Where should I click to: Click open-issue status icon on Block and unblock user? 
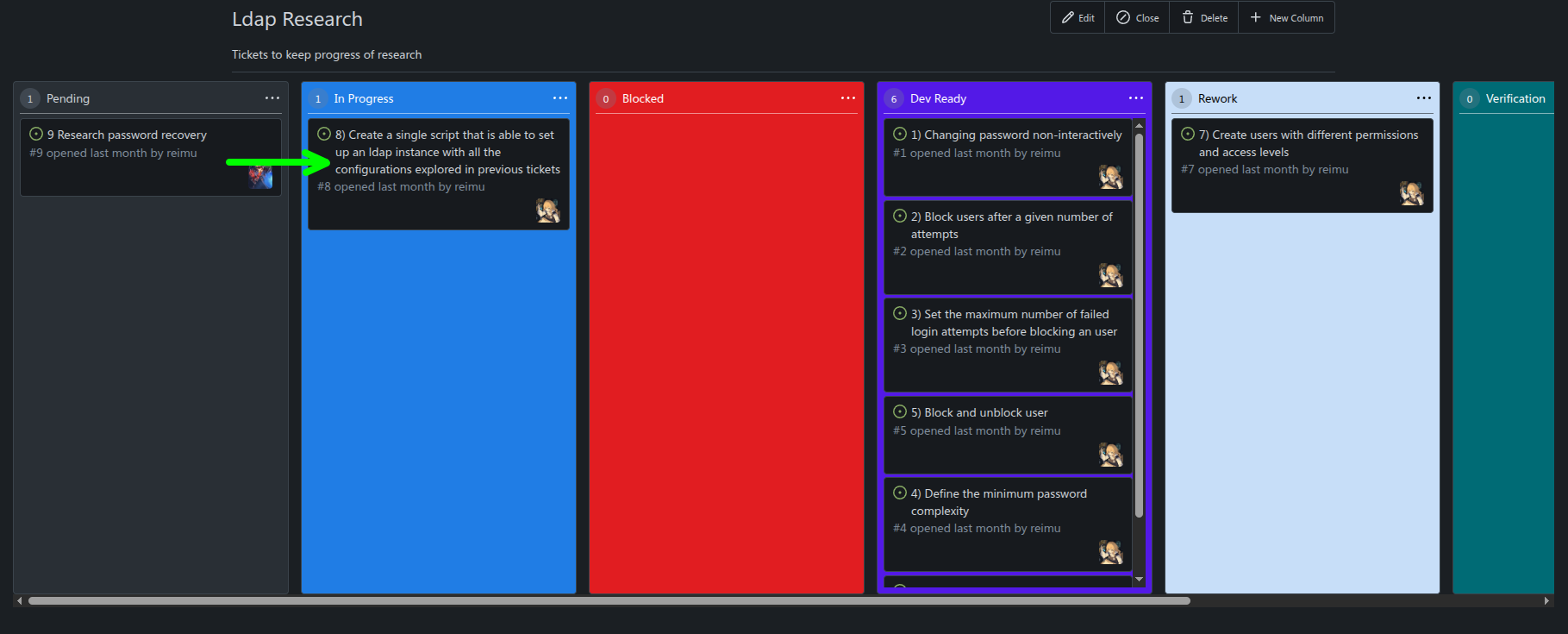tap(900, 412)
